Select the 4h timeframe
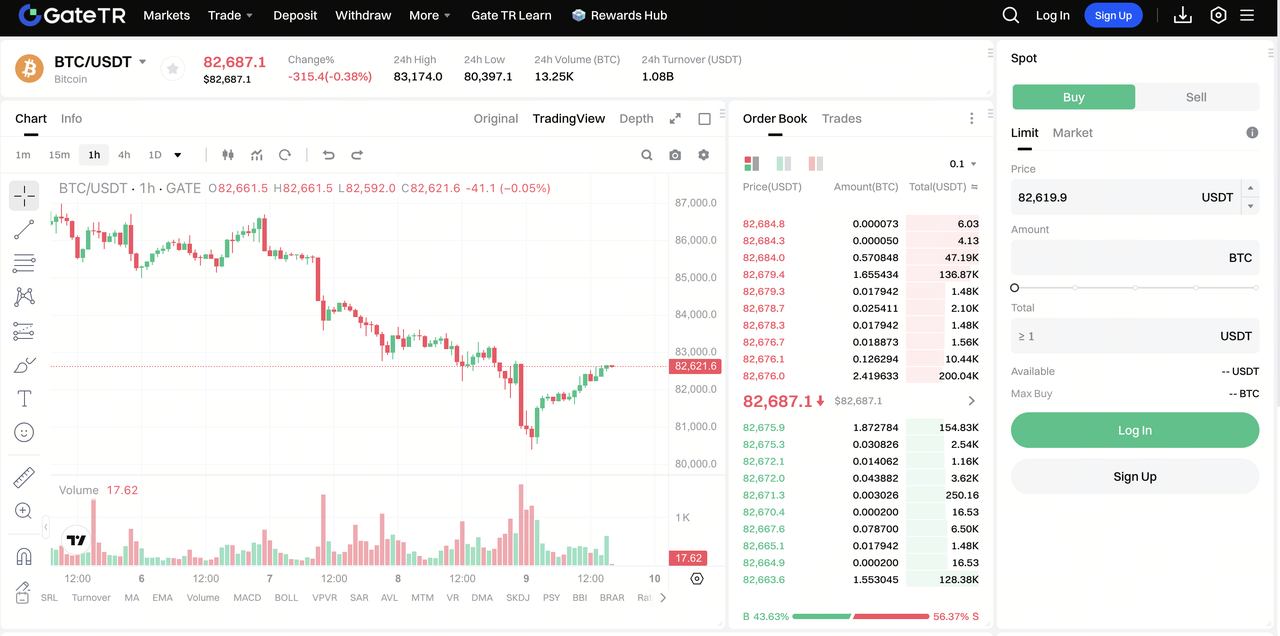The width and height of the screenshot is (1280, 636). coord(124,155)
